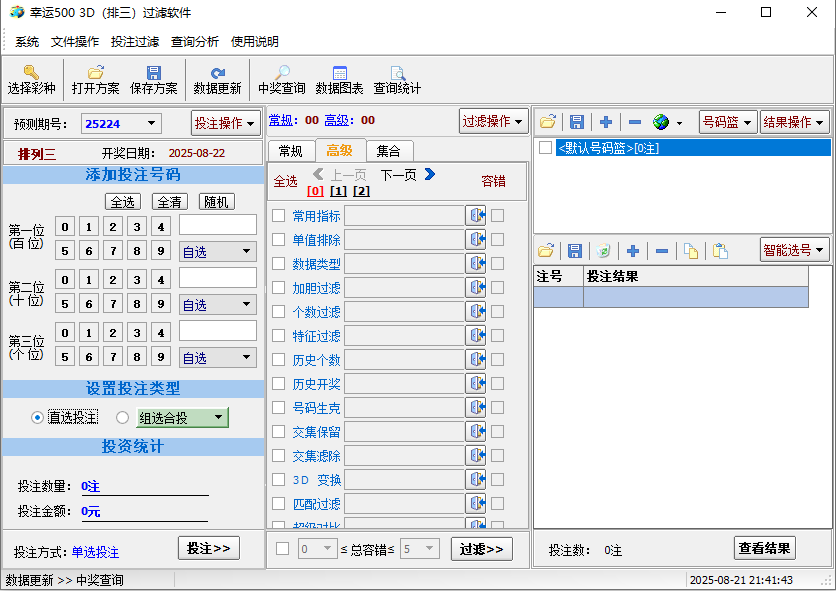Open the 数据图表 chart tool
This screenshot has width=836, height=591.
click(x=339, y=73)
